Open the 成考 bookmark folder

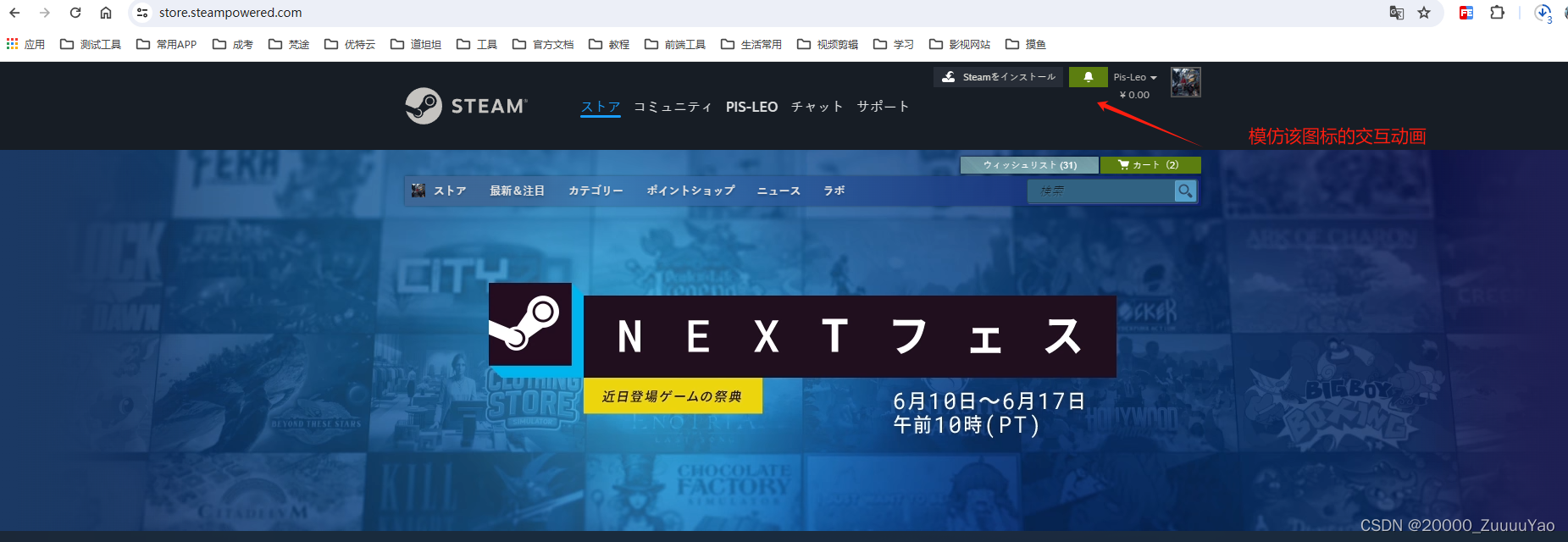click(x=233, y=44)
